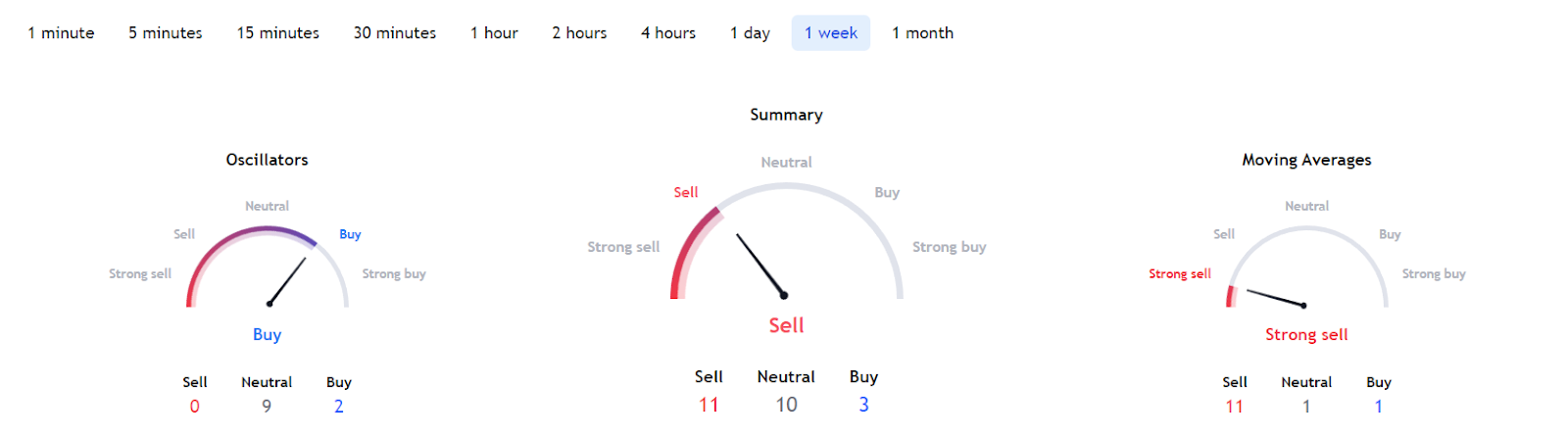The height and width of the screenshot is (437, 1568).
Task: Switch to the 1 month timeframe
Action: point(922,33)
